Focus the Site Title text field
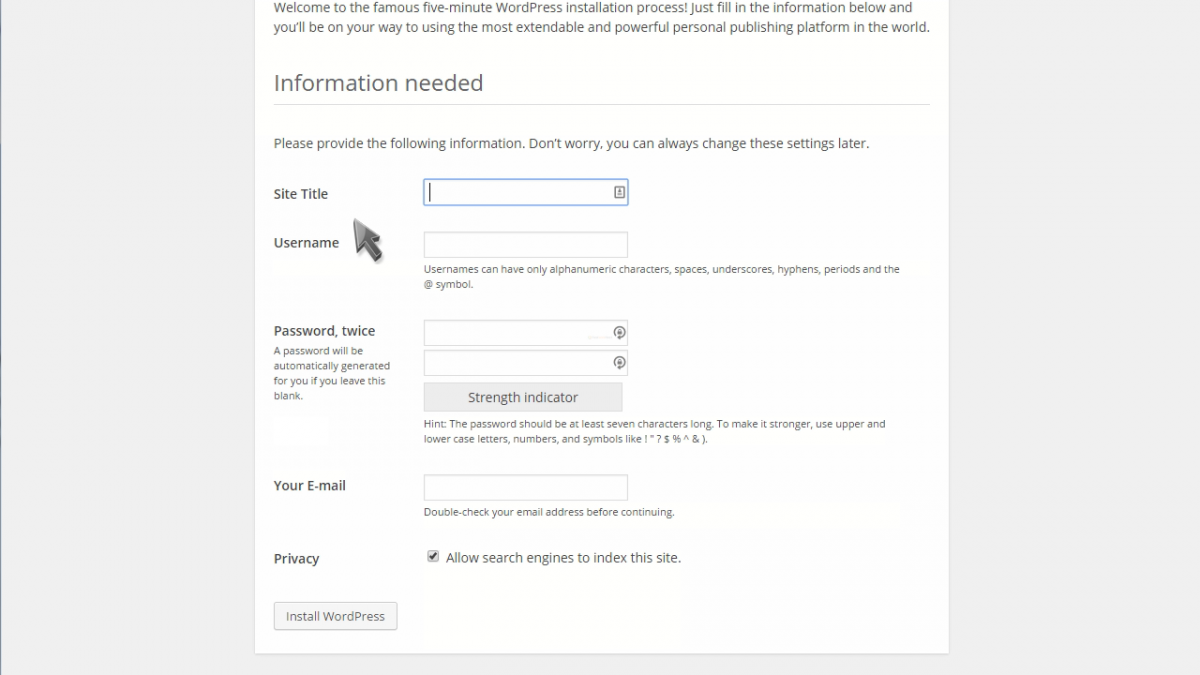Image resolution: width=1200 pixels, height=675 pixels. [526, 192]
